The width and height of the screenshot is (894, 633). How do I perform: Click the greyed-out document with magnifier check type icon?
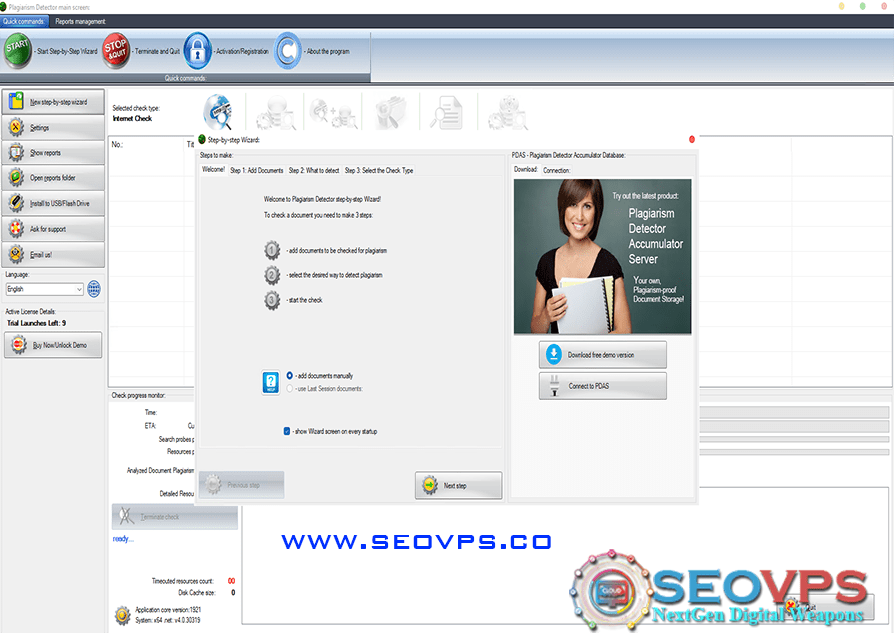(447, 112)
